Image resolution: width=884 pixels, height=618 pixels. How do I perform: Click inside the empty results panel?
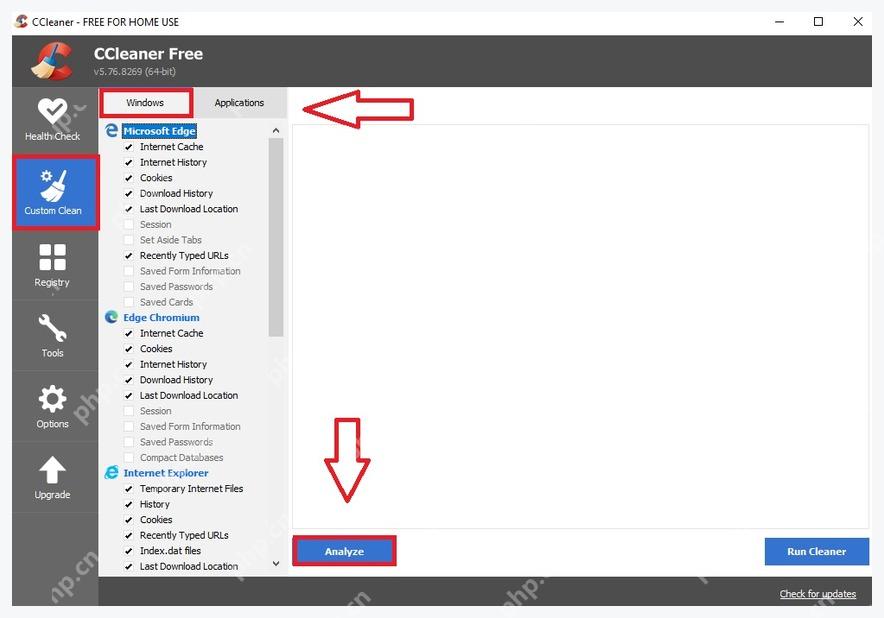point(580,326)
